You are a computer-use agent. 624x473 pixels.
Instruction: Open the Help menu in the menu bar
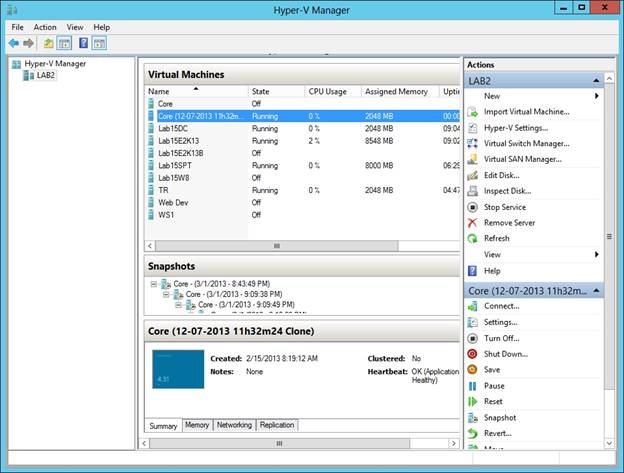tap(101, 27)
